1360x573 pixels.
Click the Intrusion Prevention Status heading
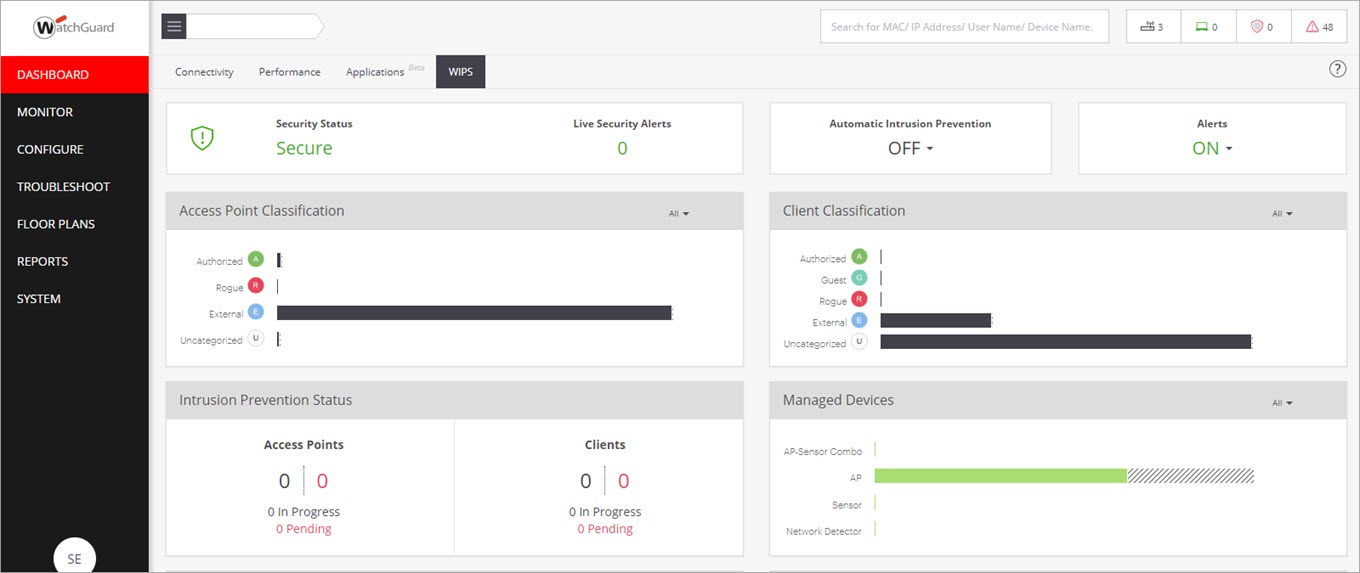[266, 400]
